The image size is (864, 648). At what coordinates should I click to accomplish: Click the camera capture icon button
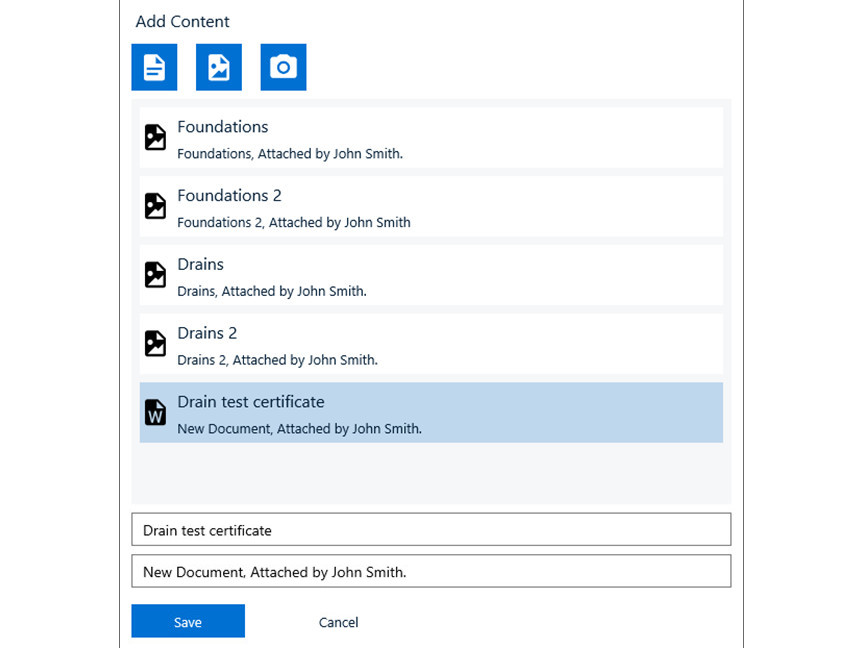pos(283,67)
